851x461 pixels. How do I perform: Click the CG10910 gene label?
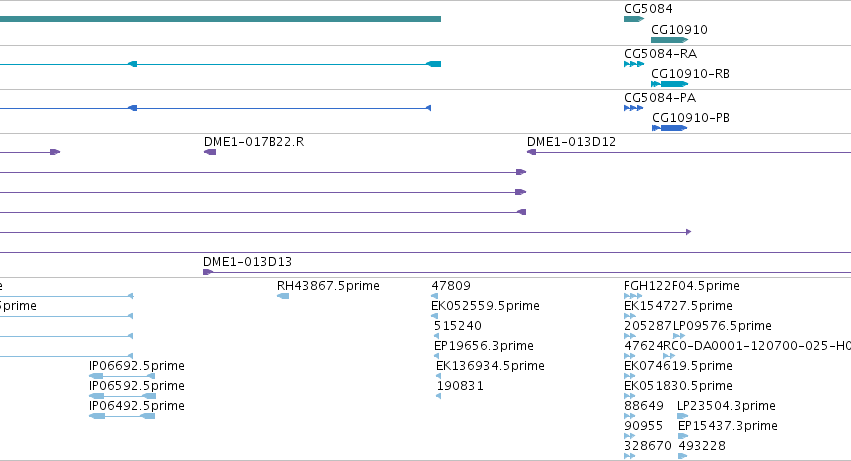[679, 29]
